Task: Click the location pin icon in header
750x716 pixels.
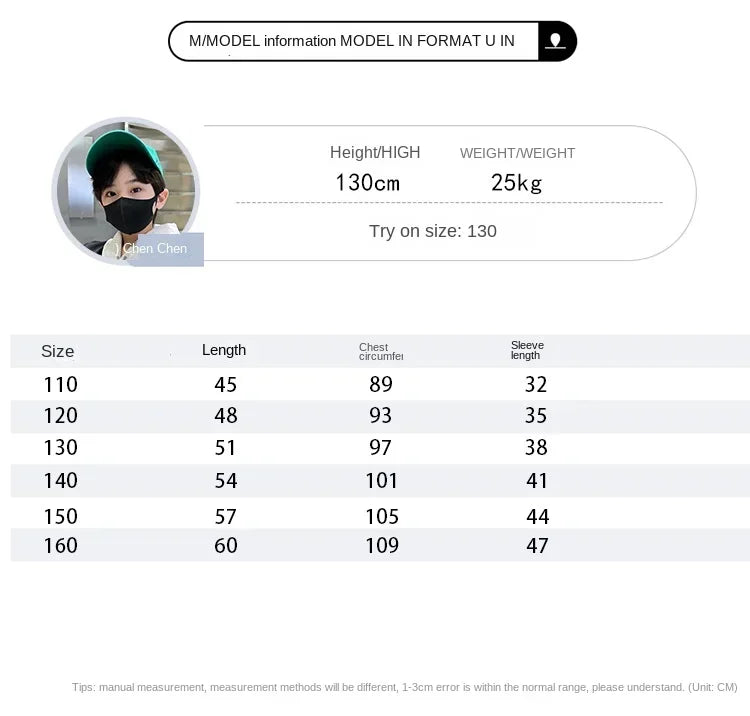Action: (x=557, y=41)
